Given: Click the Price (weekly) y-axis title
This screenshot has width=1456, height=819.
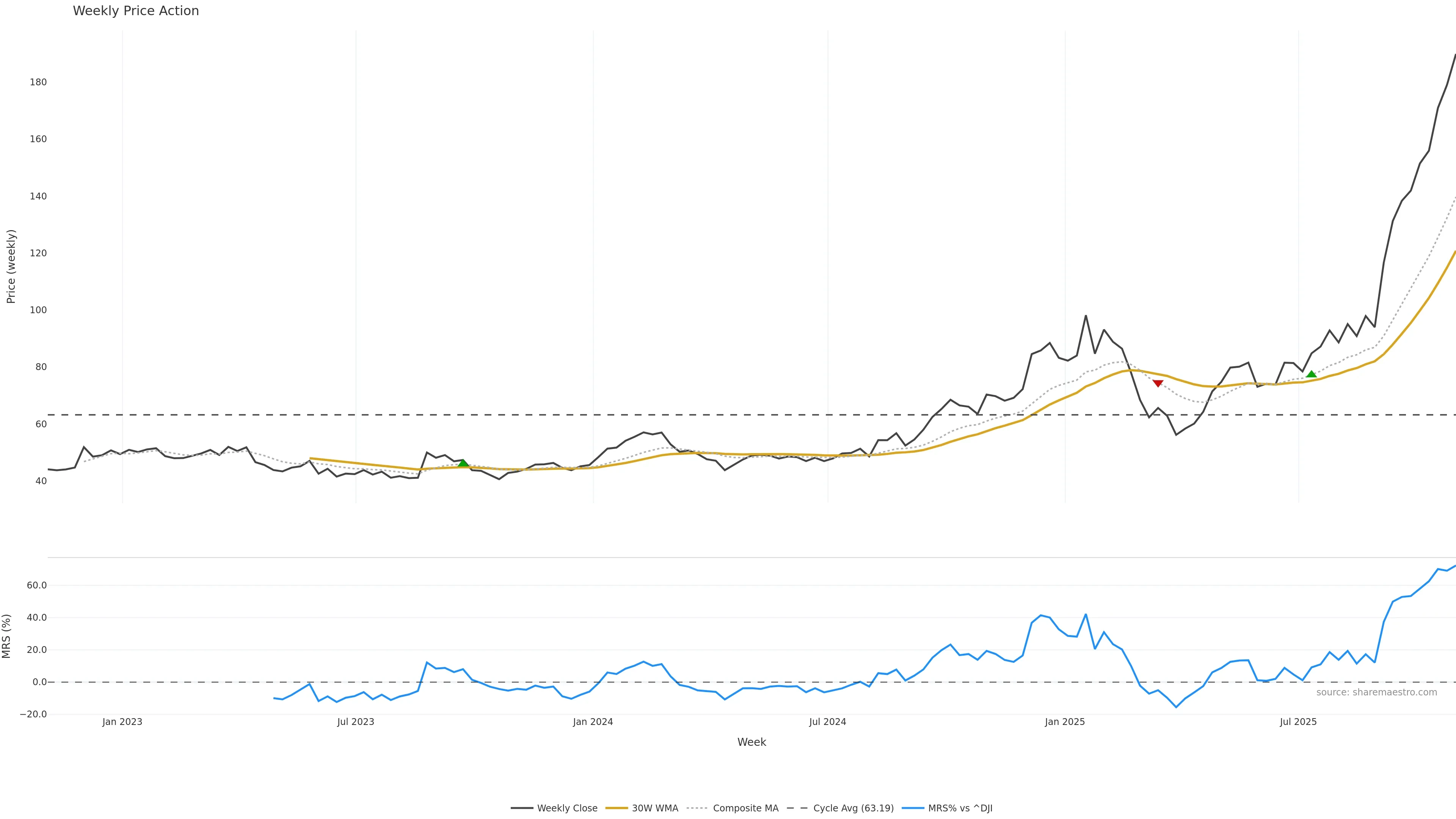Looking at the screenshot, I should (11, 266).
